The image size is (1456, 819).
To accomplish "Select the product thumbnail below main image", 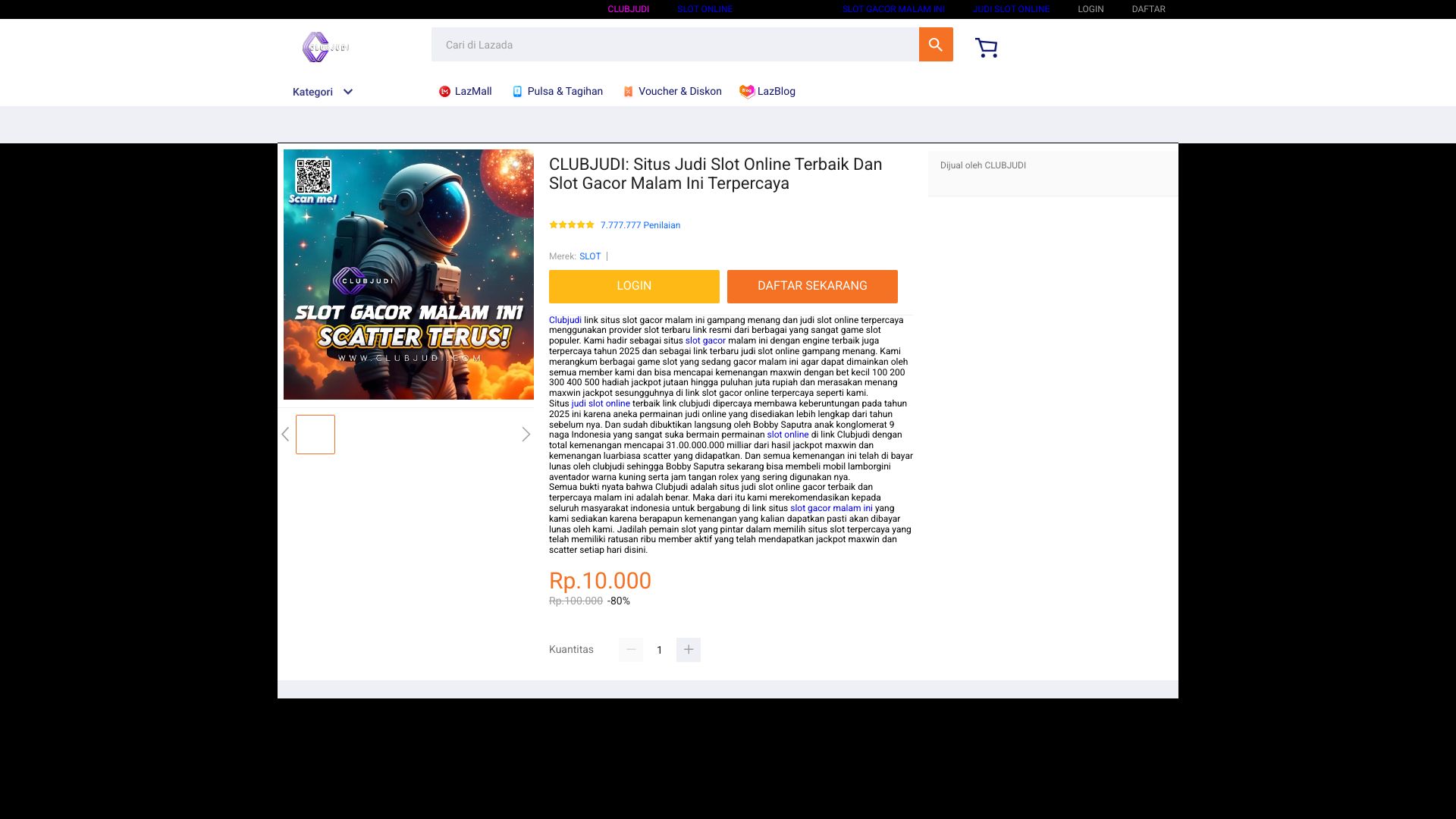I will tap(315, 435).
